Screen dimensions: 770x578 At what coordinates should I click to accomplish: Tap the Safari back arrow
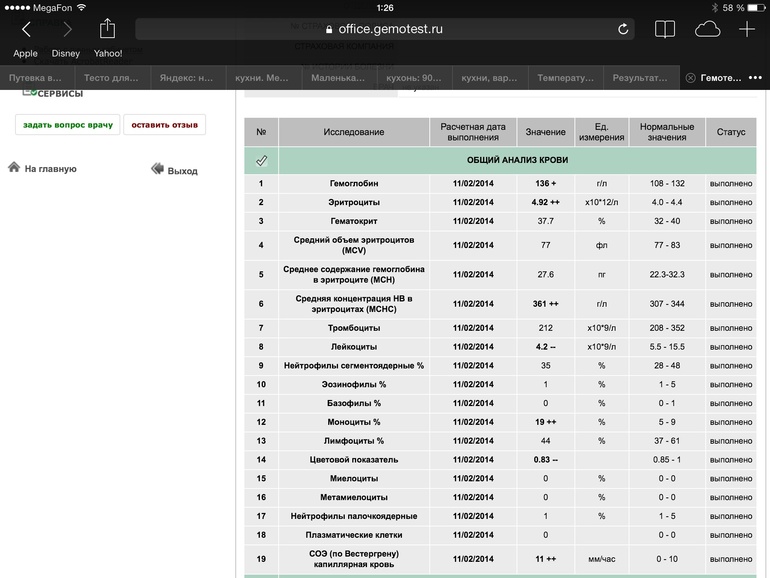tap(26, 30)
